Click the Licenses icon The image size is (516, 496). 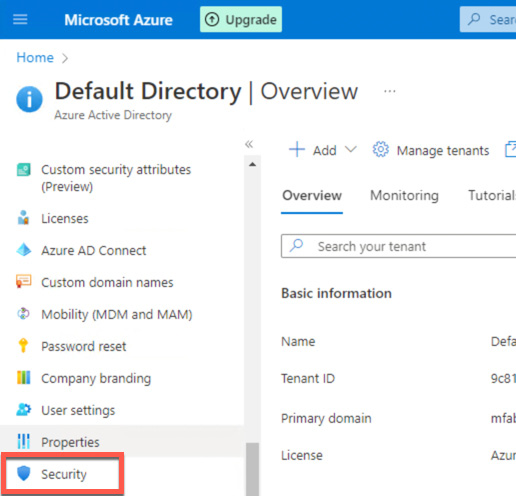coord(23,218)
